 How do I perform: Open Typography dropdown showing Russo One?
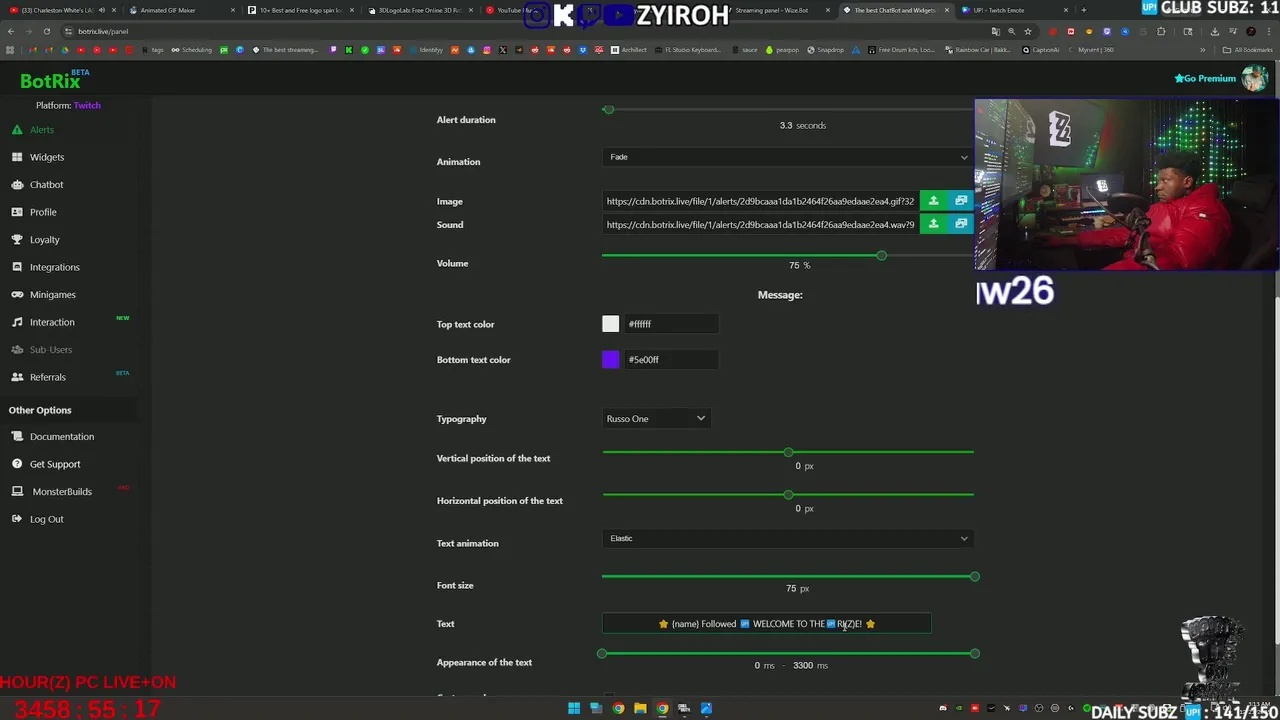click(656, 419)
